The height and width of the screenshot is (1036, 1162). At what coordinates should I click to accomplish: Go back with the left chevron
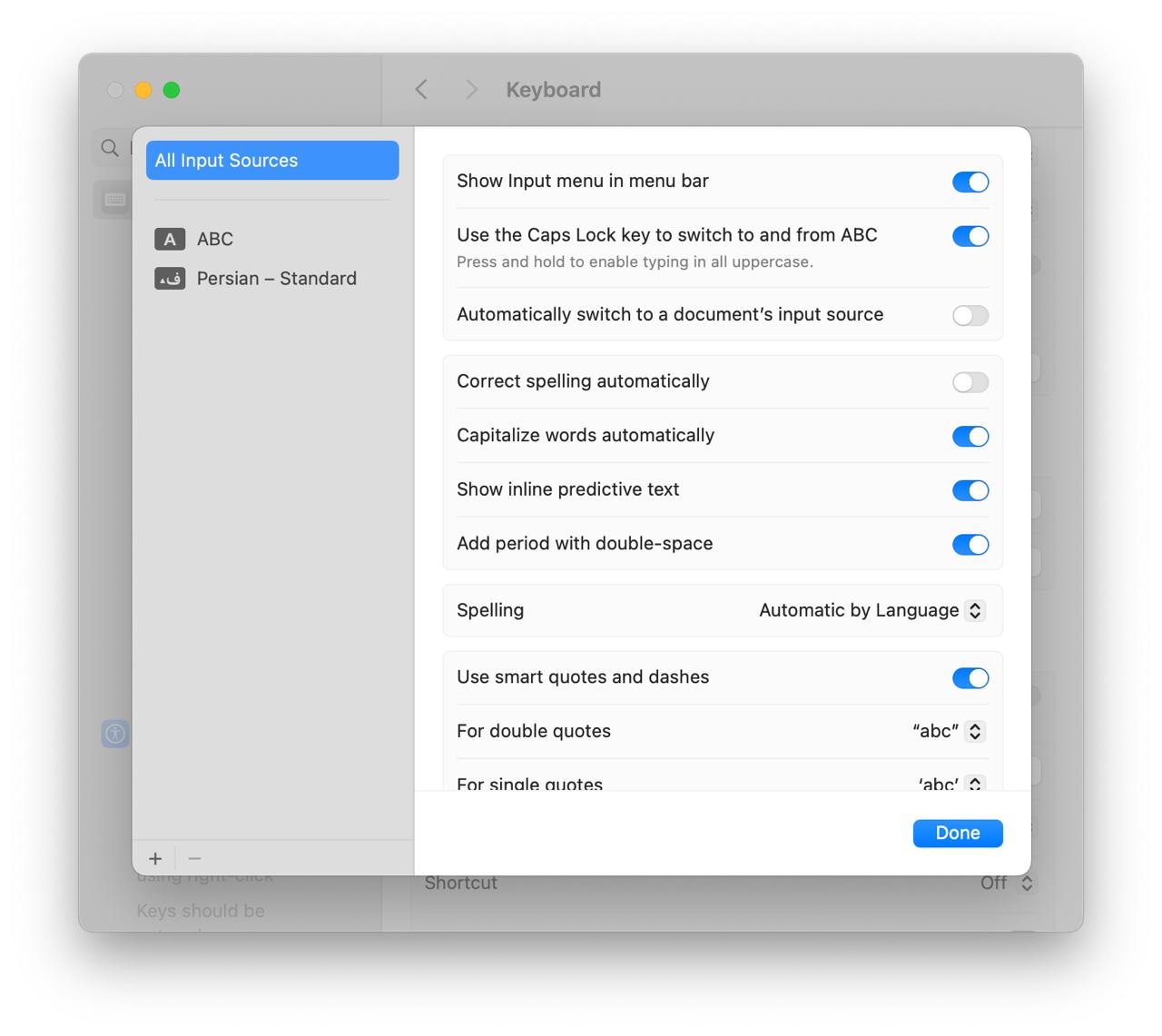(x=421, y=90)
